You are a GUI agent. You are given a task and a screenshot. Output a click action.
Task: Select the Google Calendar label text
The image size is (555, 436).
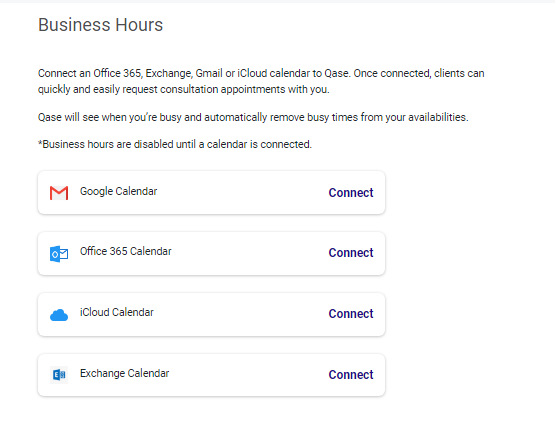coord(118,191)
